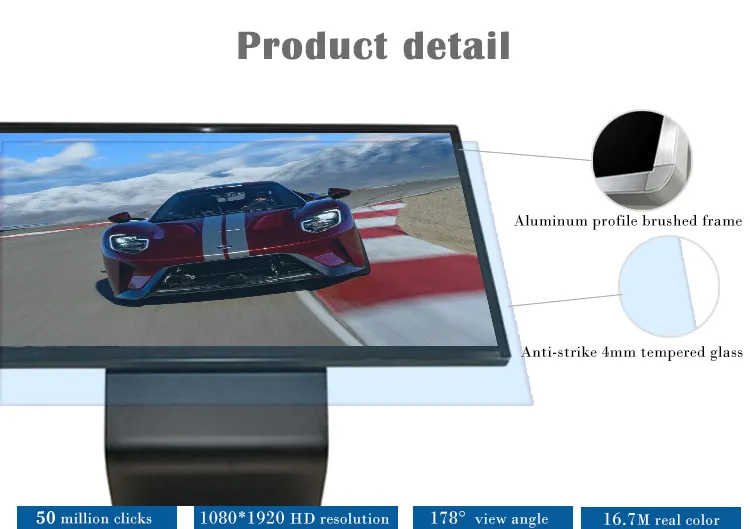The image size is (750, 529).
Task: Click the aluminum frame corner close-up circle
Action: coord(642,160)
